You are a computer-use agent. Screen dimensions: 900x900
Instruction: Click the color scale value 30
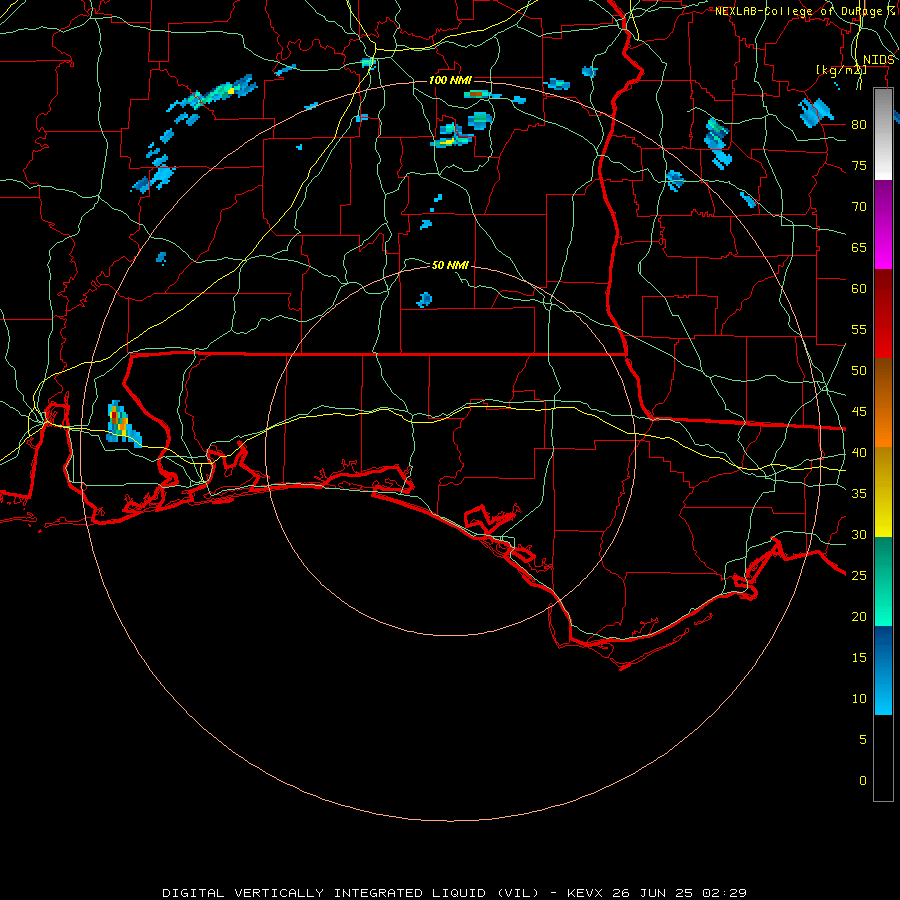[859, 534]
